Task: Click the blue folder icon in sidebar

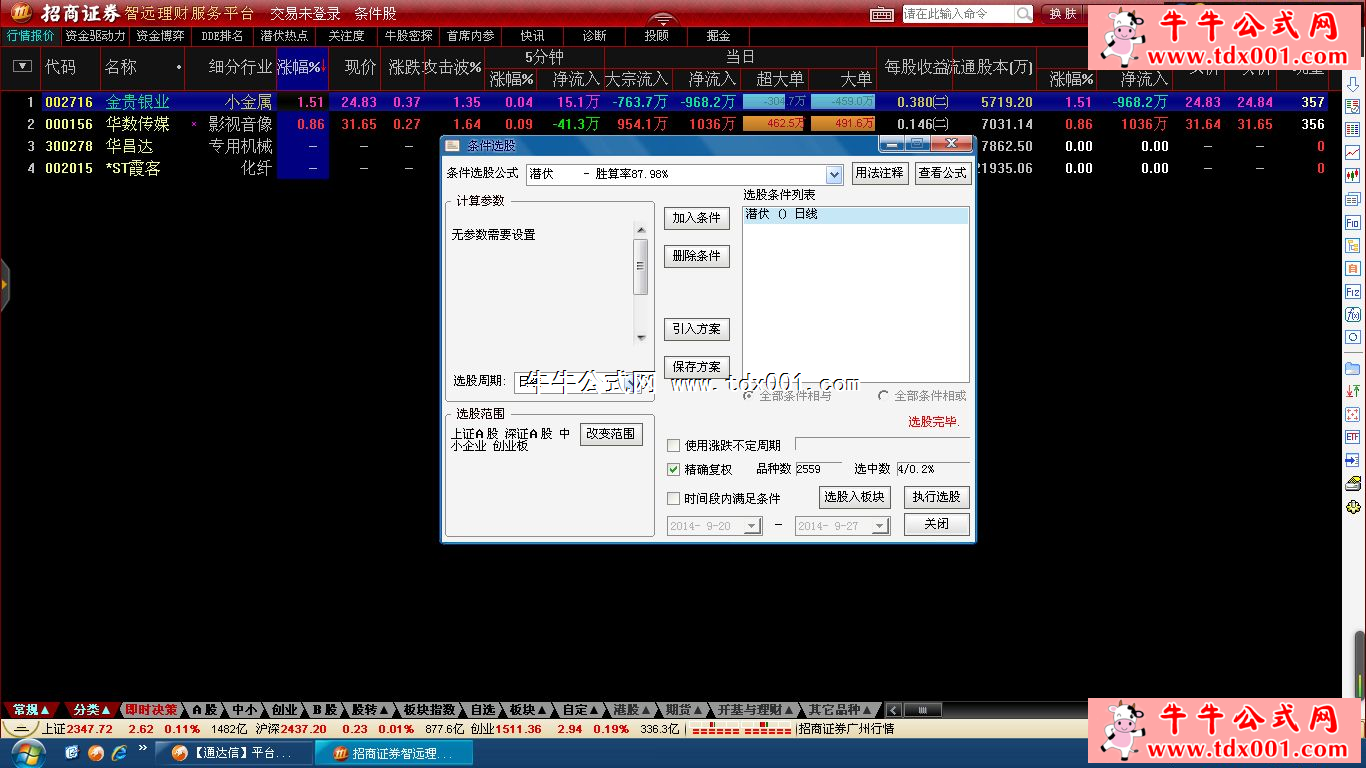Action: click(x=1352, y=368)
